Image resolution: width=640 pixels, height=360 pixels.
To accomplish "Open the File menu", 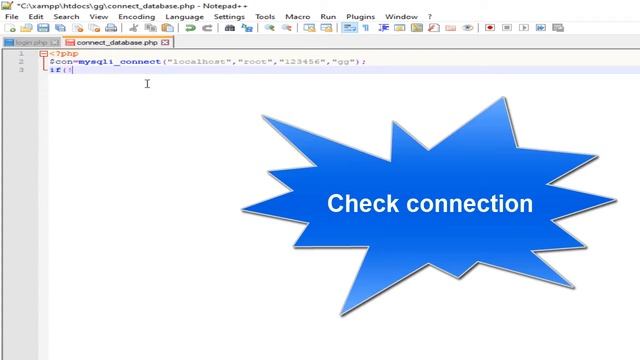I will [12, 17].
